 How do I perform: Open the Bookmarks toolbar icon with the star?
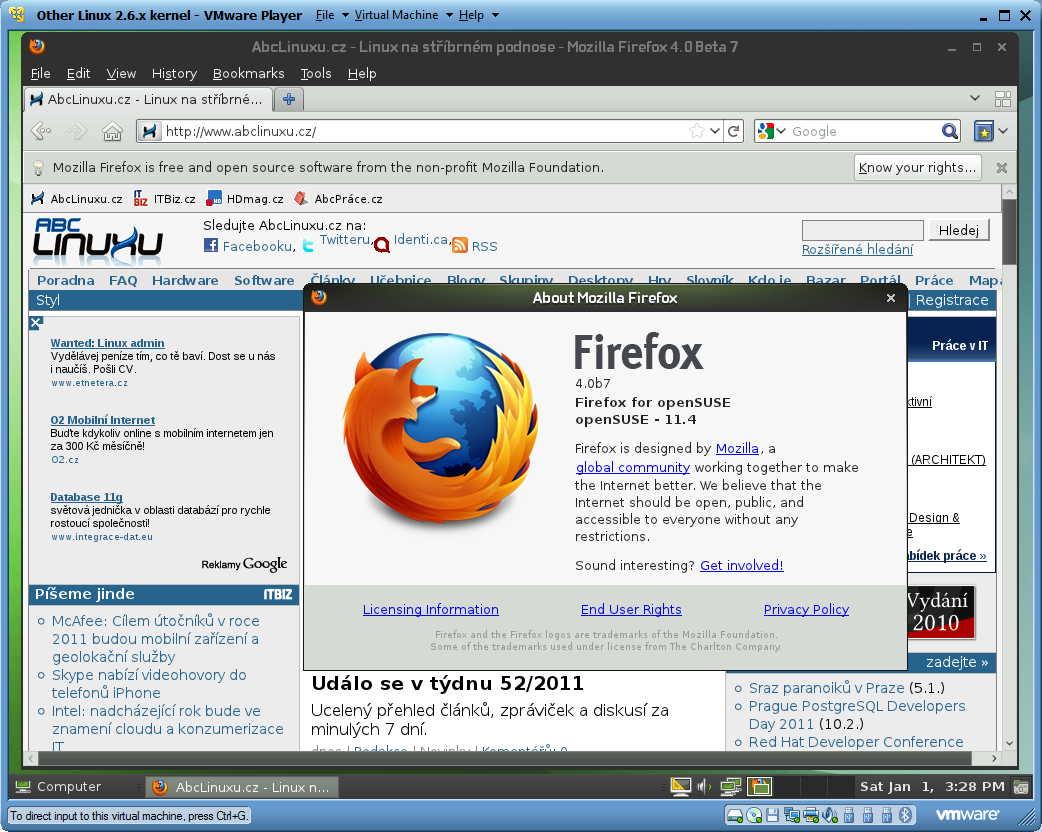click(x=984, y=131)
